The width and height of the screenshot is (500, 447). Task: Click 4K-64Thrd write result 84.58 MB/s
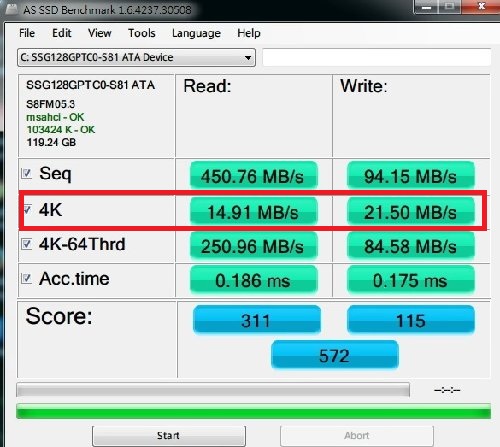tap(411, 246)
